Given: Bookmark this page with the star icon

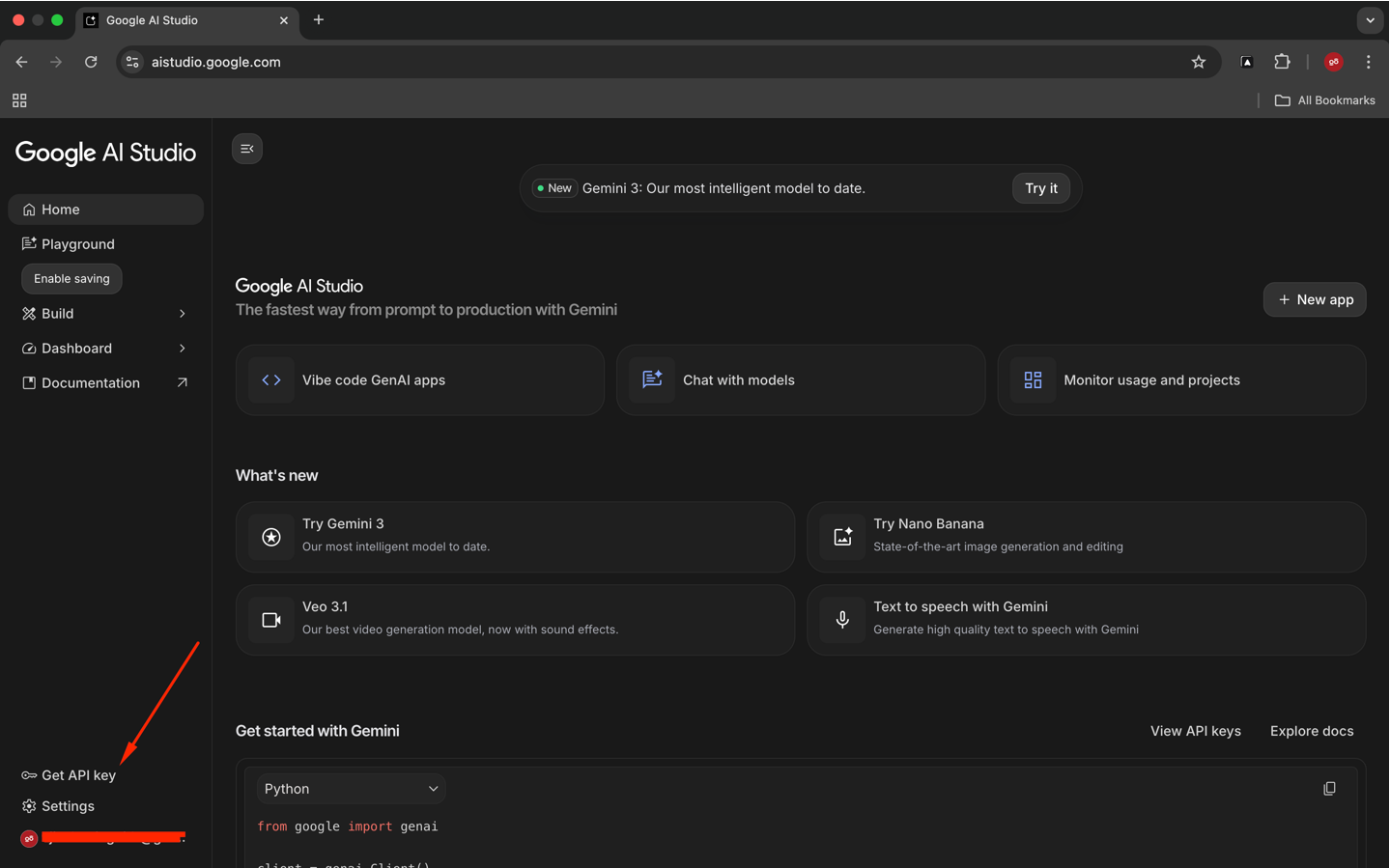Looking at the screenshot, I should 1198,62.
